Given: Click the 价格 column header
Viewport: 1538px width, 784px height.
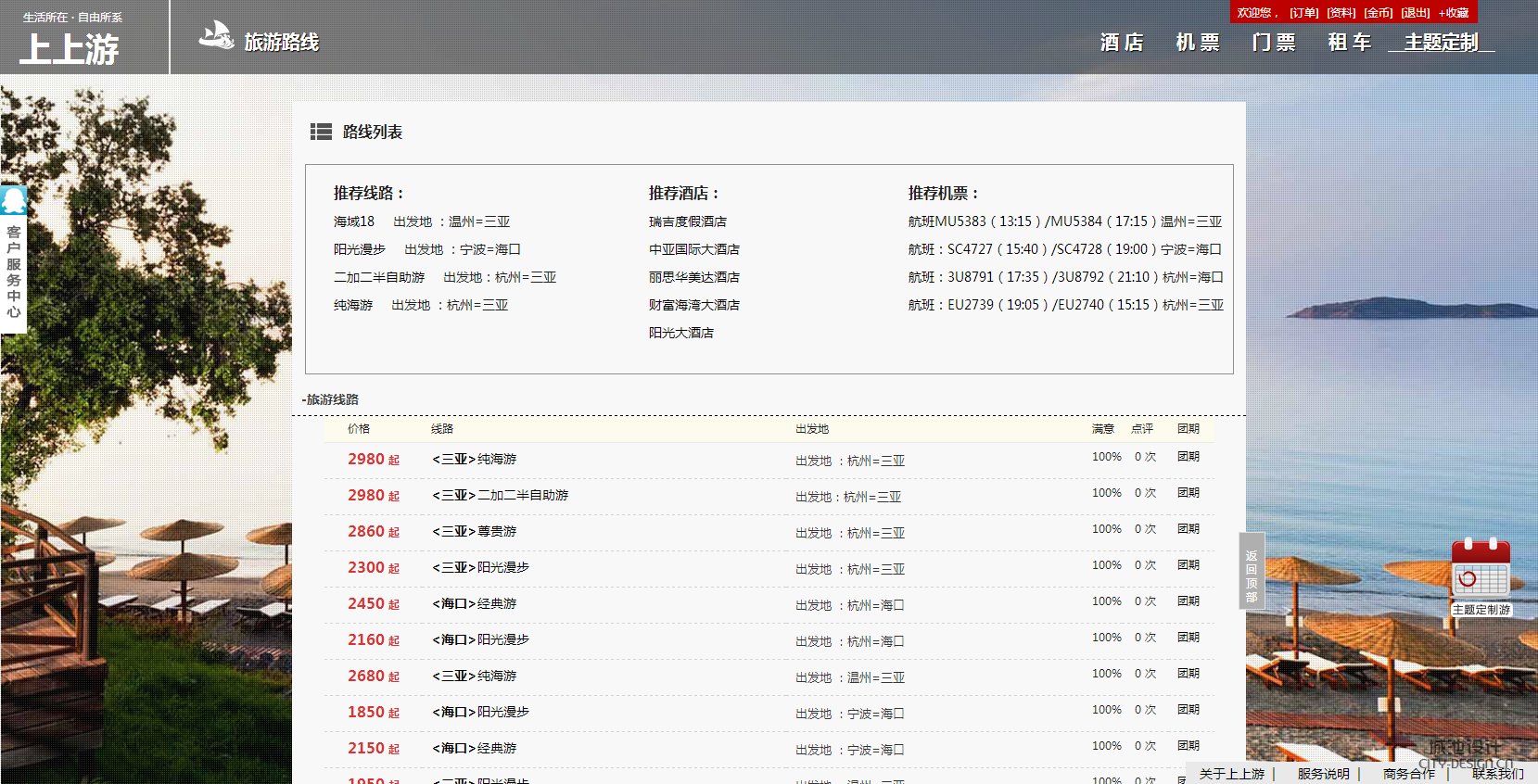Looking at the screenshot, I should [359, 429].
